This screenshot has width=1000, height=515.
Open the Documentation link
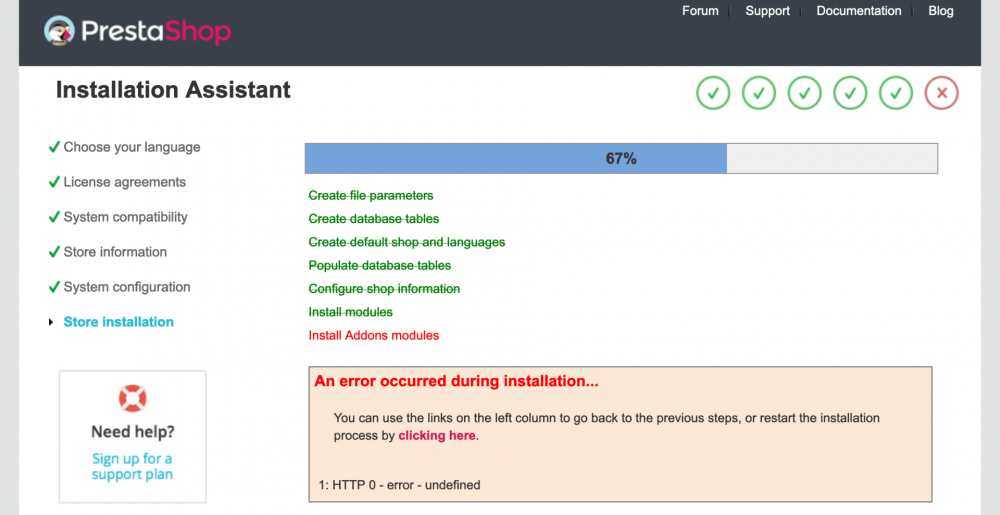pyautogui.click(x=858, y=11)
